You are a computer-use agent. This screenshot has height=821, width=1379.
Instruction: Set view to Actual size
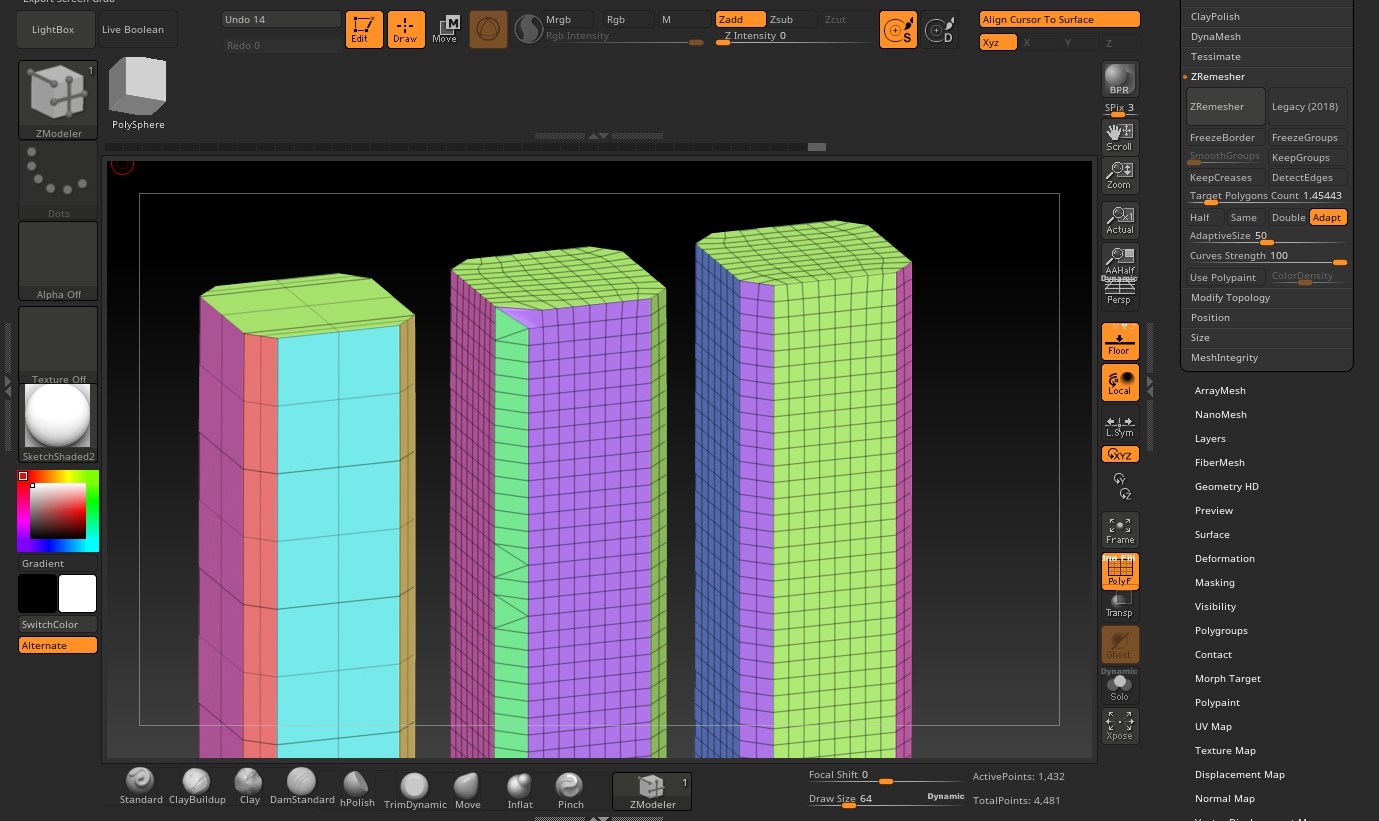point(1119,220)
